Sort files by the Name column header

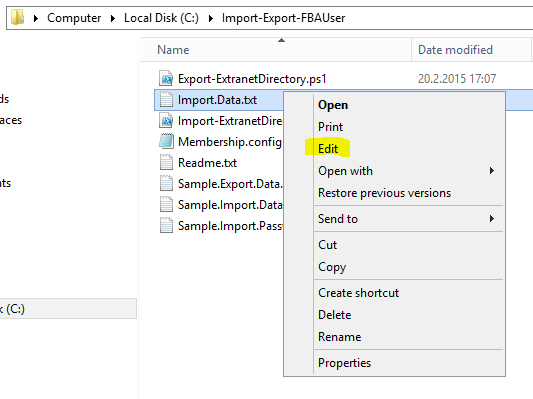click(x=276, y=50)
